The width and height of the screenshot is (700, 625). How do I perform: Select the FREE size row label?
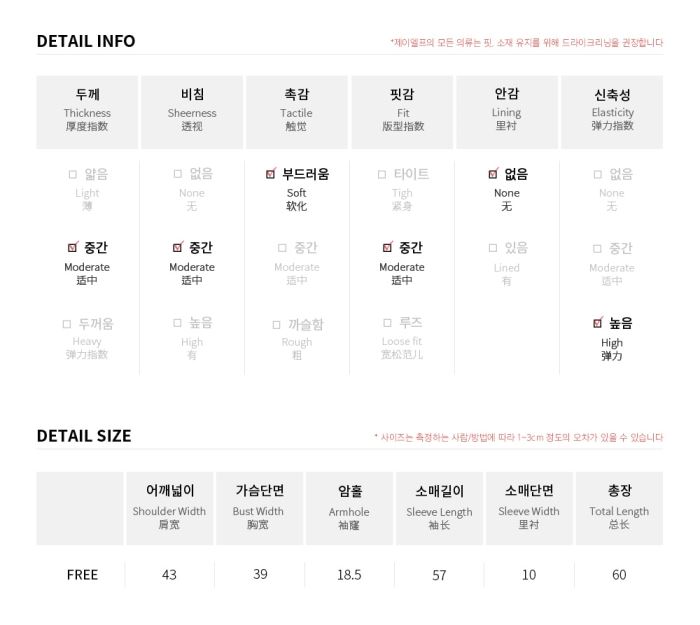[x=82, y=575]
